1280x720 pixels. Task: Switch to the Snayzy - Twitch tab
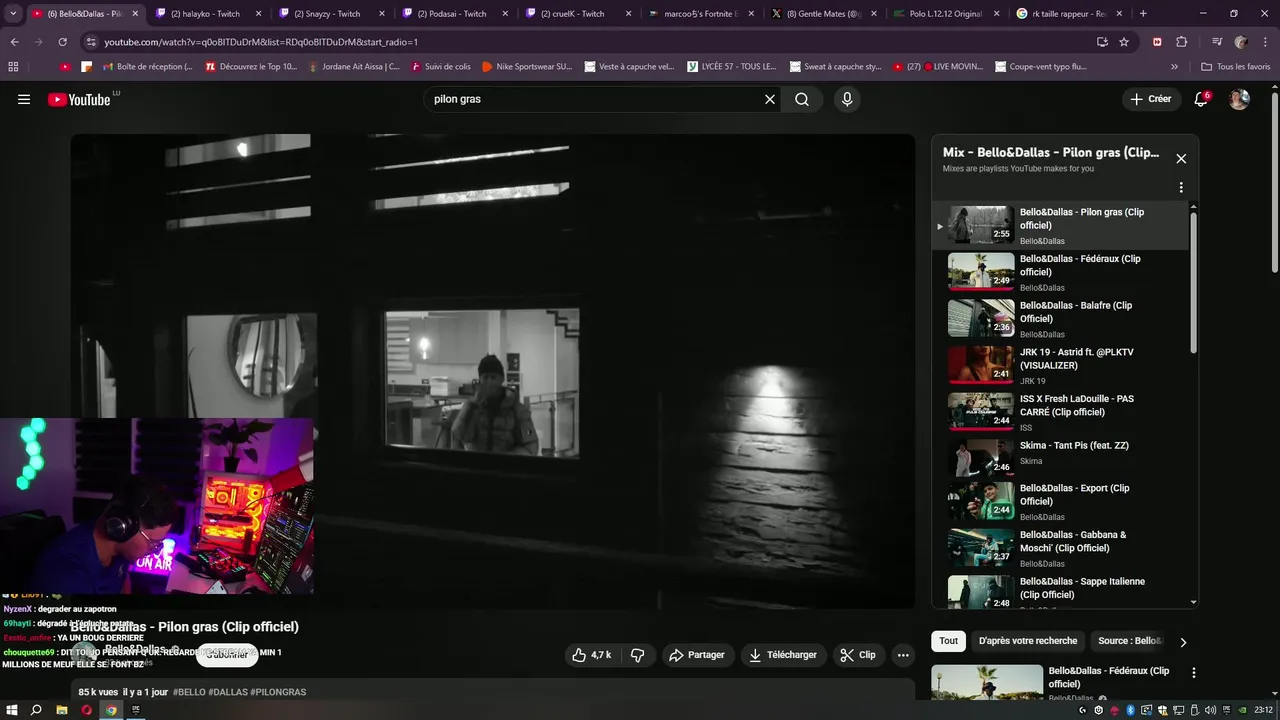[329, 14]
